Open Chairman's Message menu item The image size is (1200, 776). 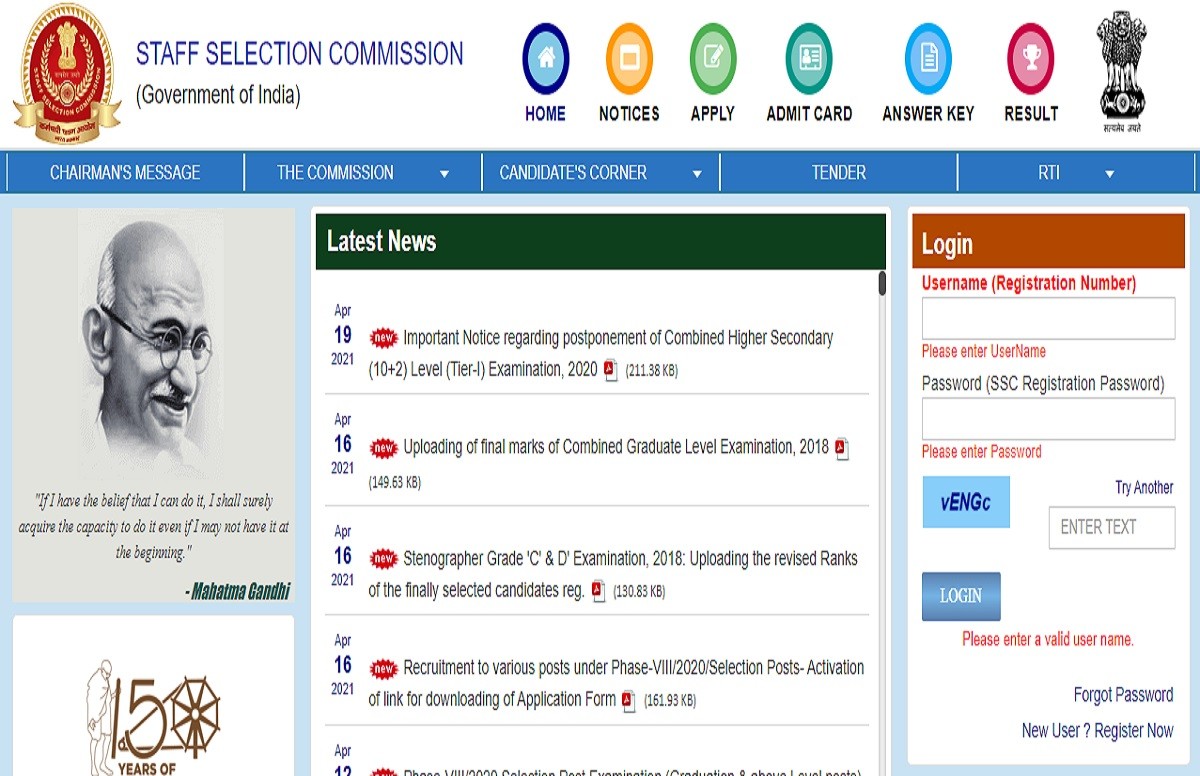pos(125,173)
